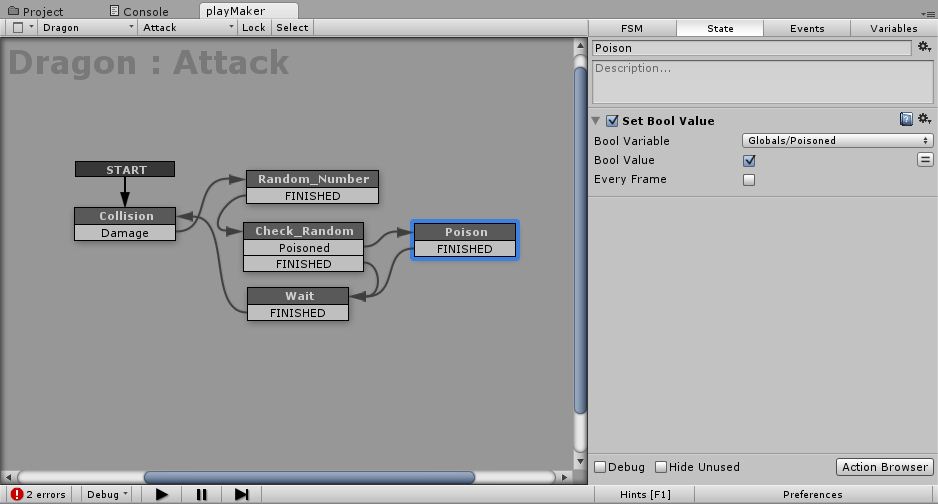Open the panel options menu at top right corner
This screenshot has width=938, height=504.
pos(928,14)
